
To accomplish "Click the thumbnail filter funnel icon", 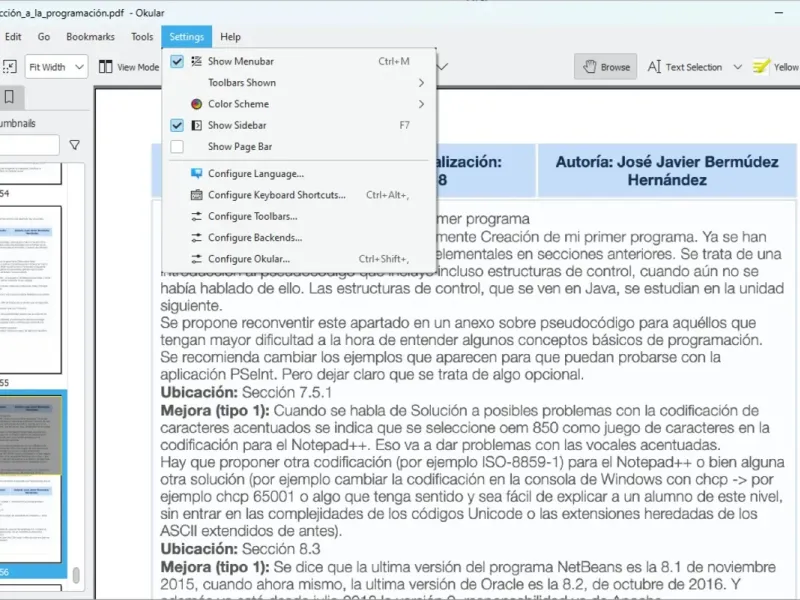I will (74, 145).
